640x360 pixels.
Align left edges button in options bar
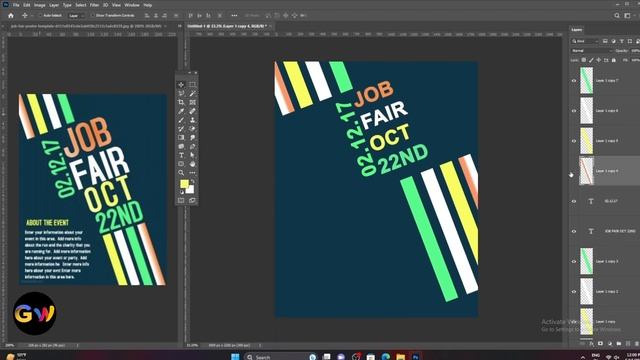(147, 16)
